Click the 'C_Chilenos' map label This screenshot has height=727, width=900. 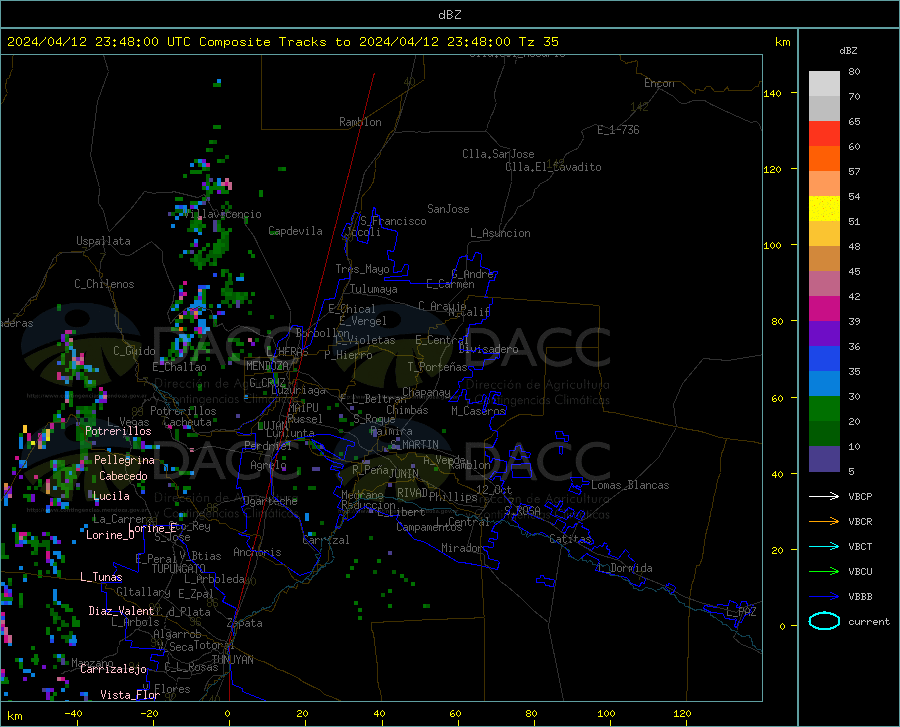point(104,284)
